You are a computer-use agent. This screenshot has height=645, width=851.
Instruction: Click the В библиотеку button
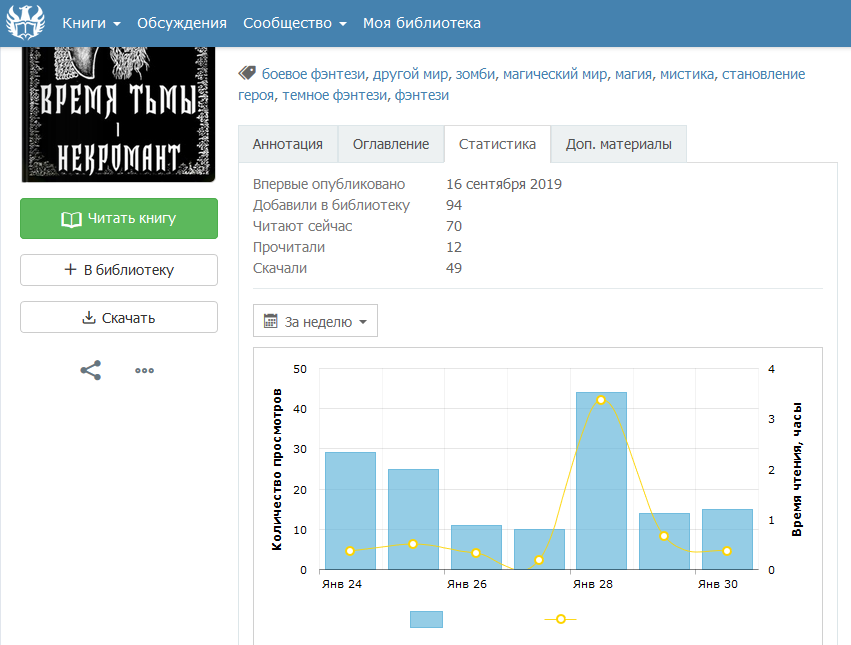(119, 270)
